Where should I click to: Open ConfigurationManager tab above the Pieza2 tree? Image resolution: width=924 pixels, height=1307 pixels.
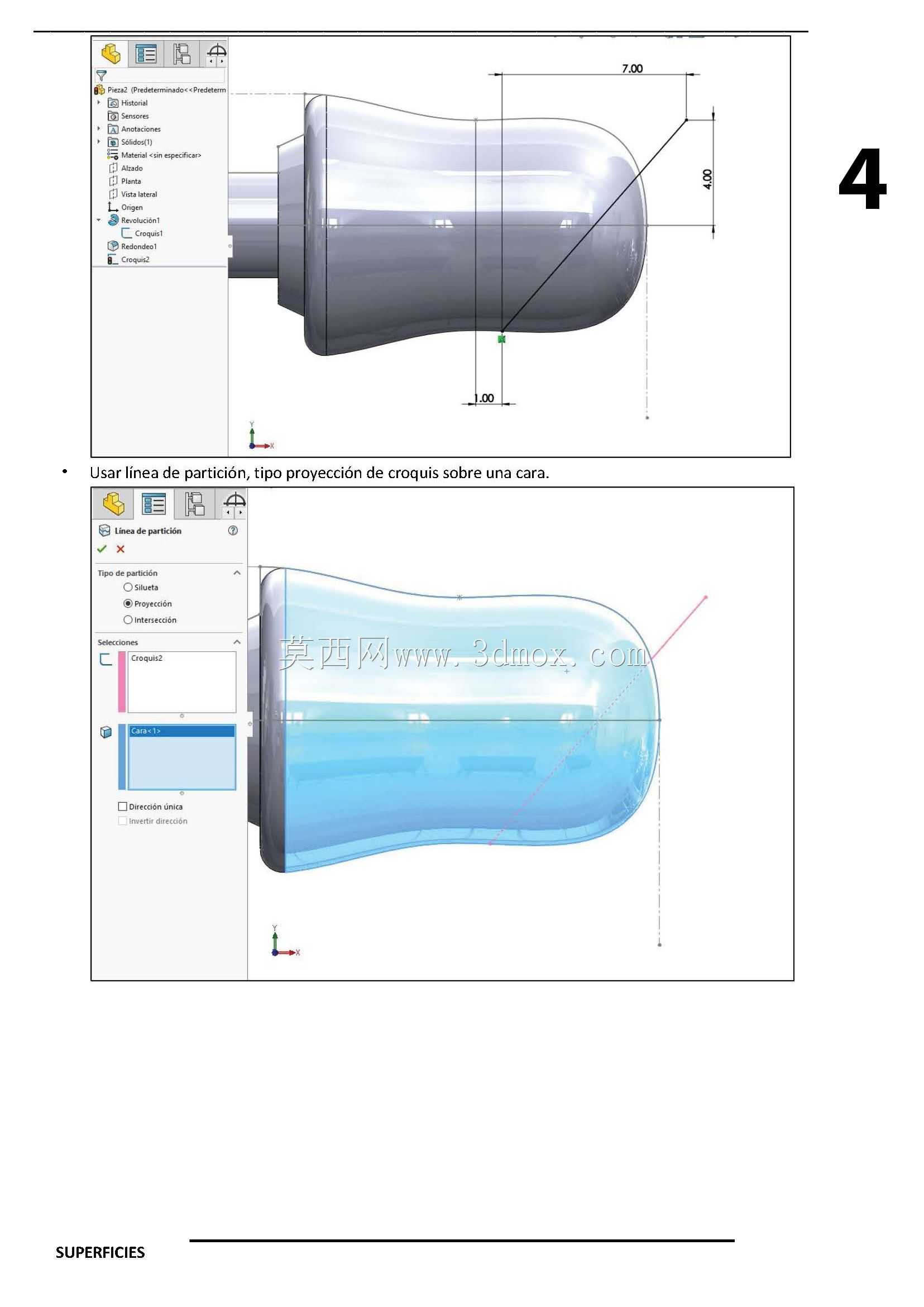(x=182, y=54)
